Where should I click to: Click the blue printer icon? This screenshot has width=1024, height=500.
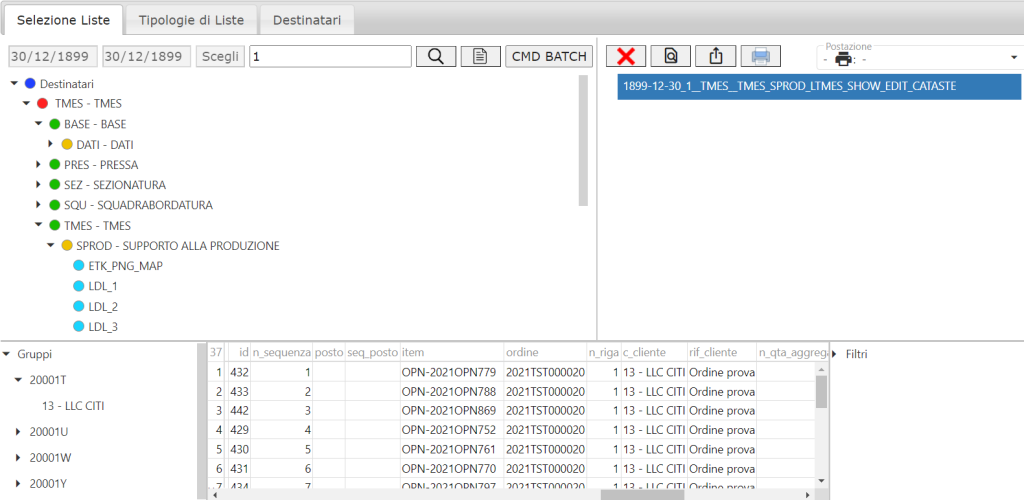[x=760, y=56]
